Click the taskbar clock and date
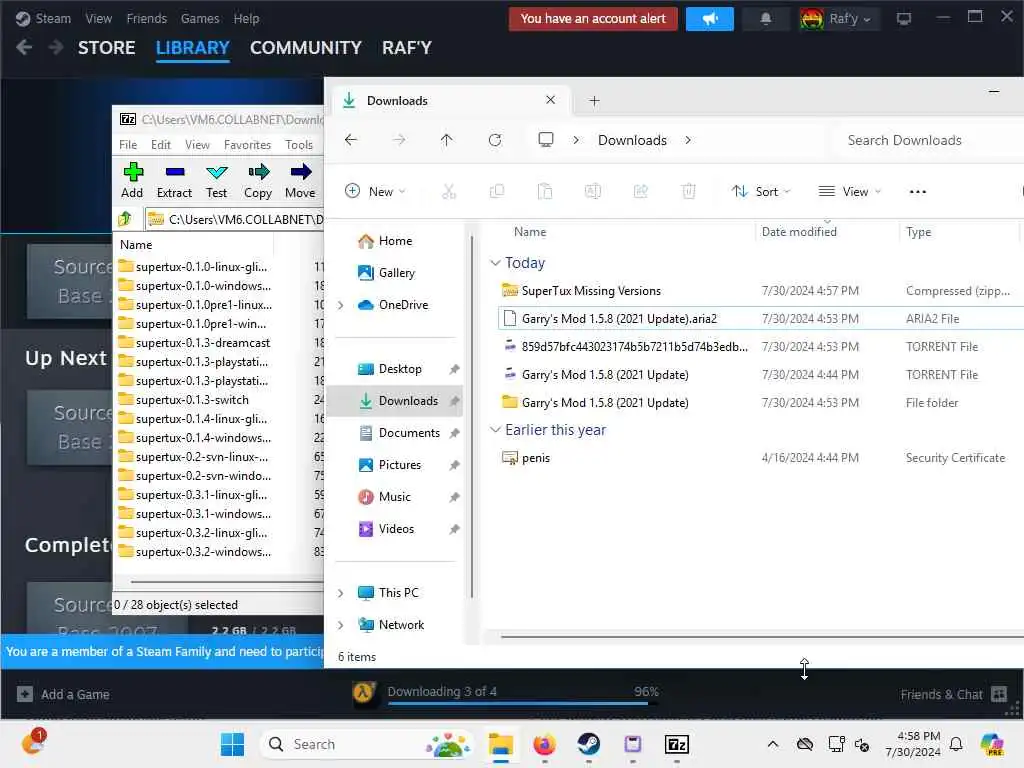The width and height of the screenshot is (1024, 768). pyautogui.click(x=912, y=744)
